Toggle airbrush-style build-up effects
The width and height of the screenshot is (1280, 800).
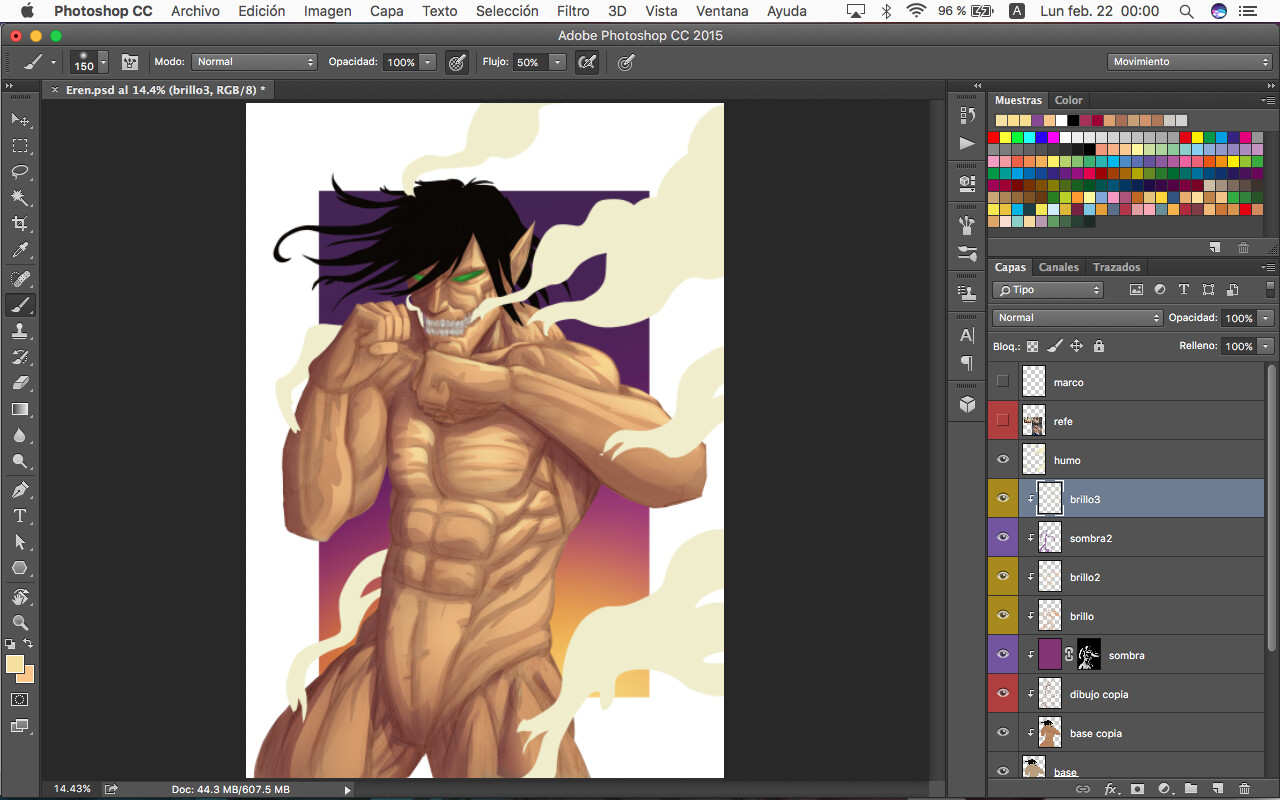[587, 62]
